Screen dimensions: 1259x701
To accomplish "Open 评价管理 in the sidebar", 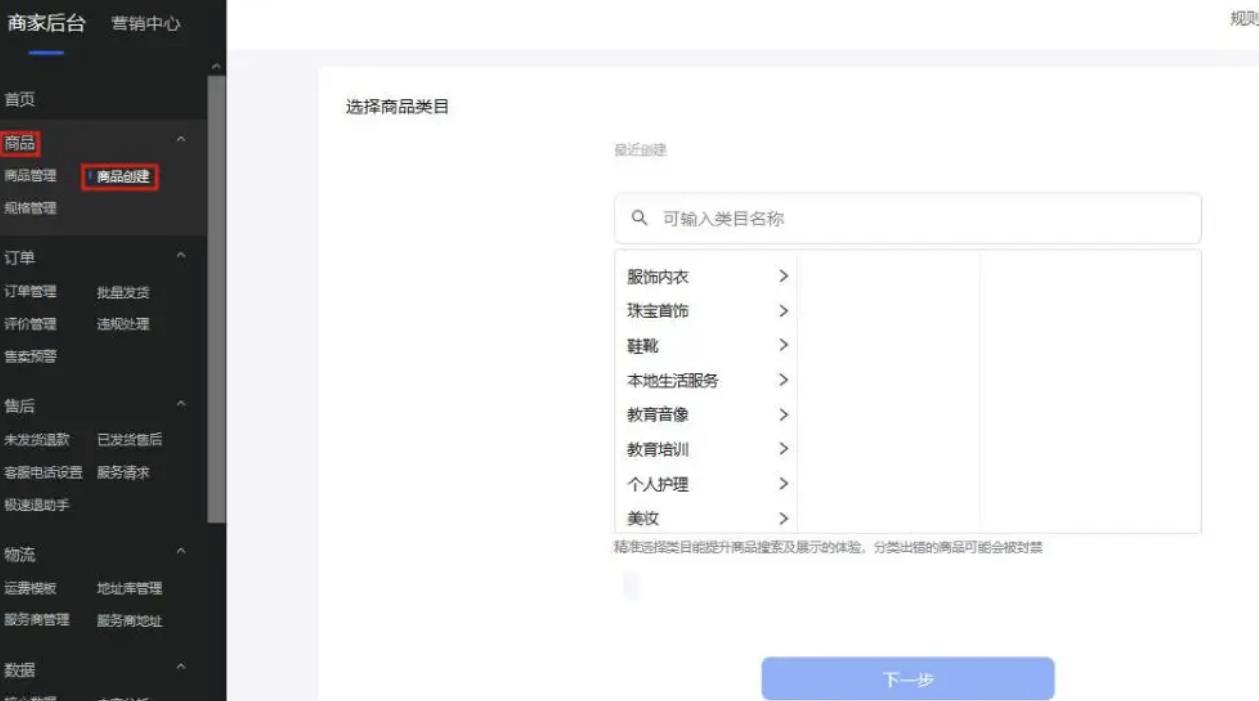I will pyautogui.click(x=30, y=324).
